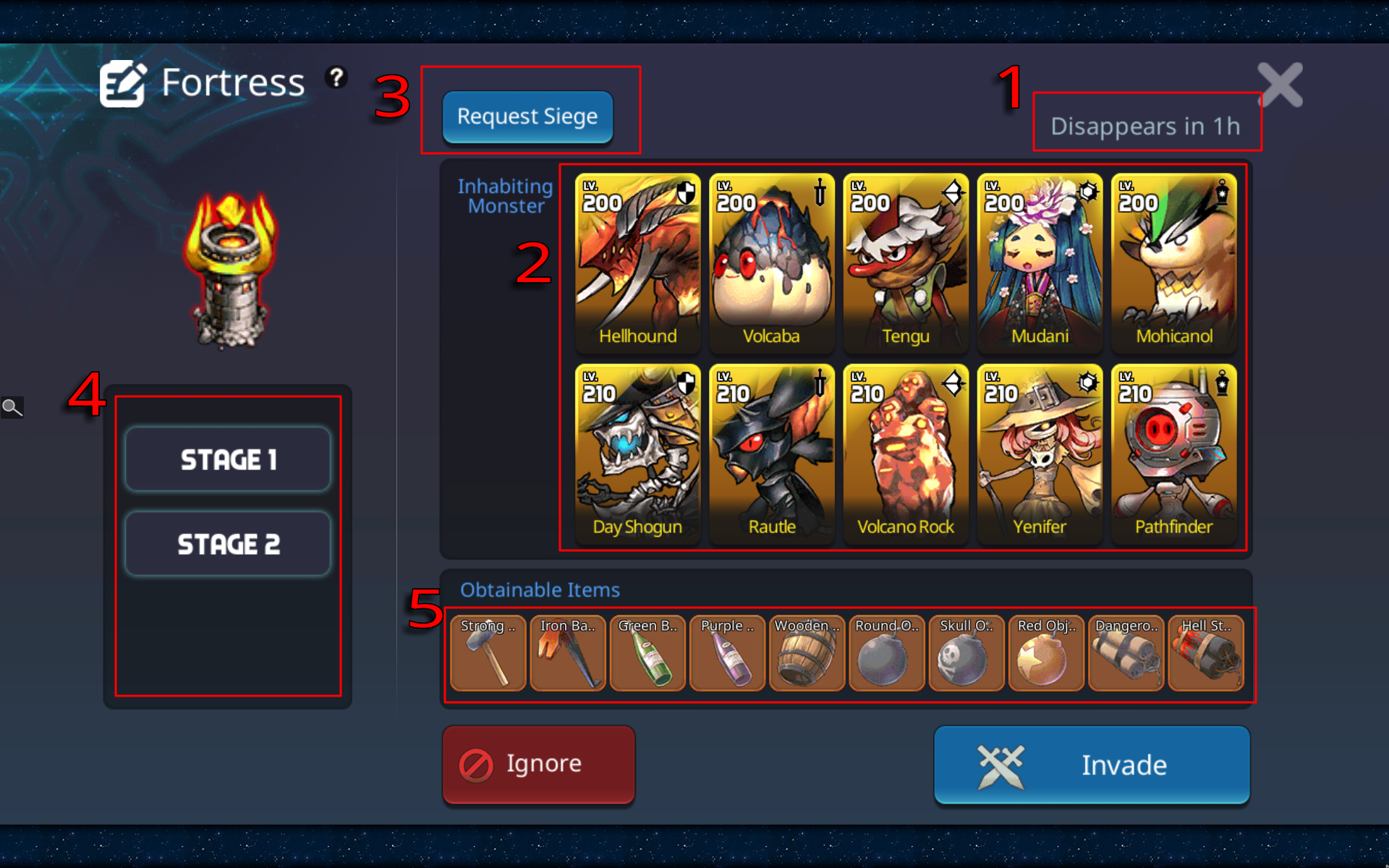Select the Hell Stick dynamite item
The width and height of the screenshot is (1389, 868).
(x=1206, y=652)
